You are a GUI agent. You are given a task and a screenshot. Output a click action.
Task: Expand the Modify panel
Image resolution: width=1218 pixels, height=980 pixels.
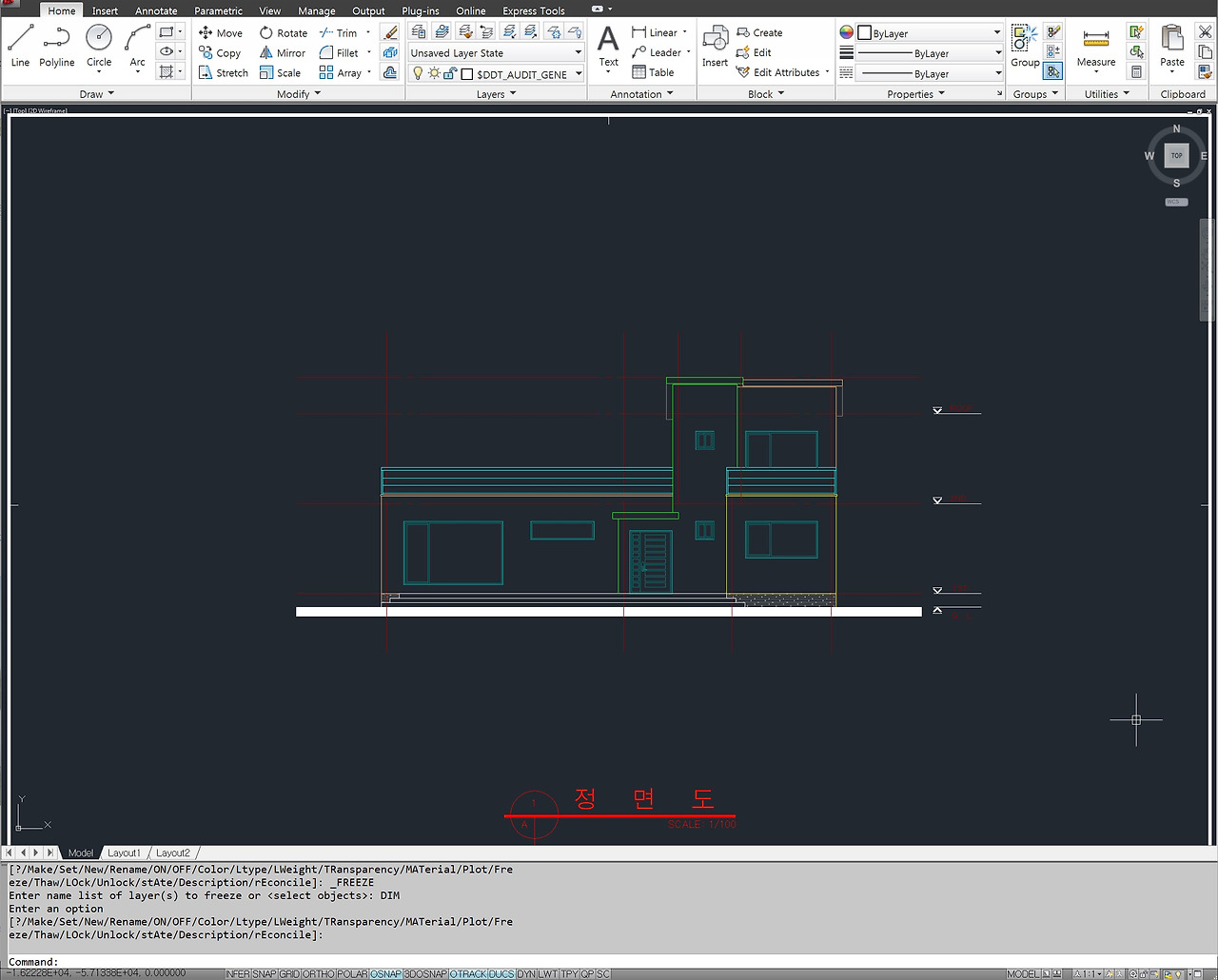coord(299,94)
